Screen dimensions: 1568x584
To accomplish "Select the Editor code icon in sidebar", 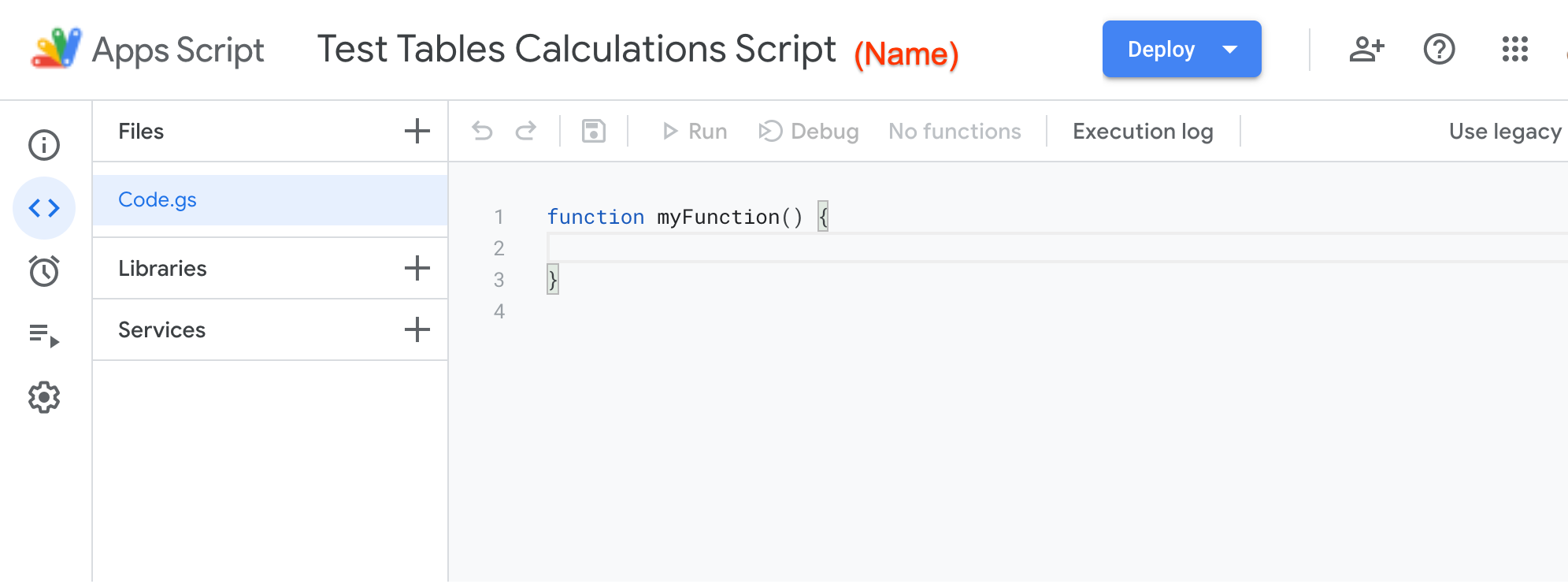I will point(44,208).
